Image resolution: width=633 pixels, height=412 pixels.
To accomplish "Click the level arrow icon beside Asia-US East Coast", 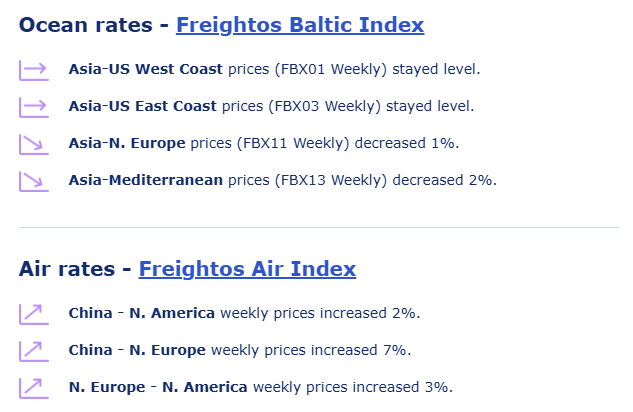I will 33,107.
